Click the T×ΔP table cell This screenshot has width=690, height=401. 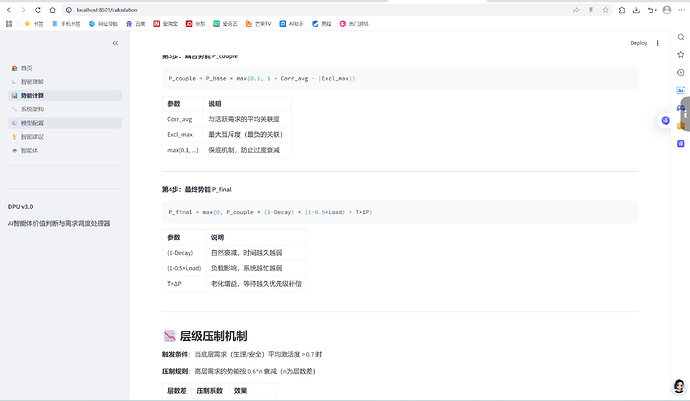click(184, 283)
